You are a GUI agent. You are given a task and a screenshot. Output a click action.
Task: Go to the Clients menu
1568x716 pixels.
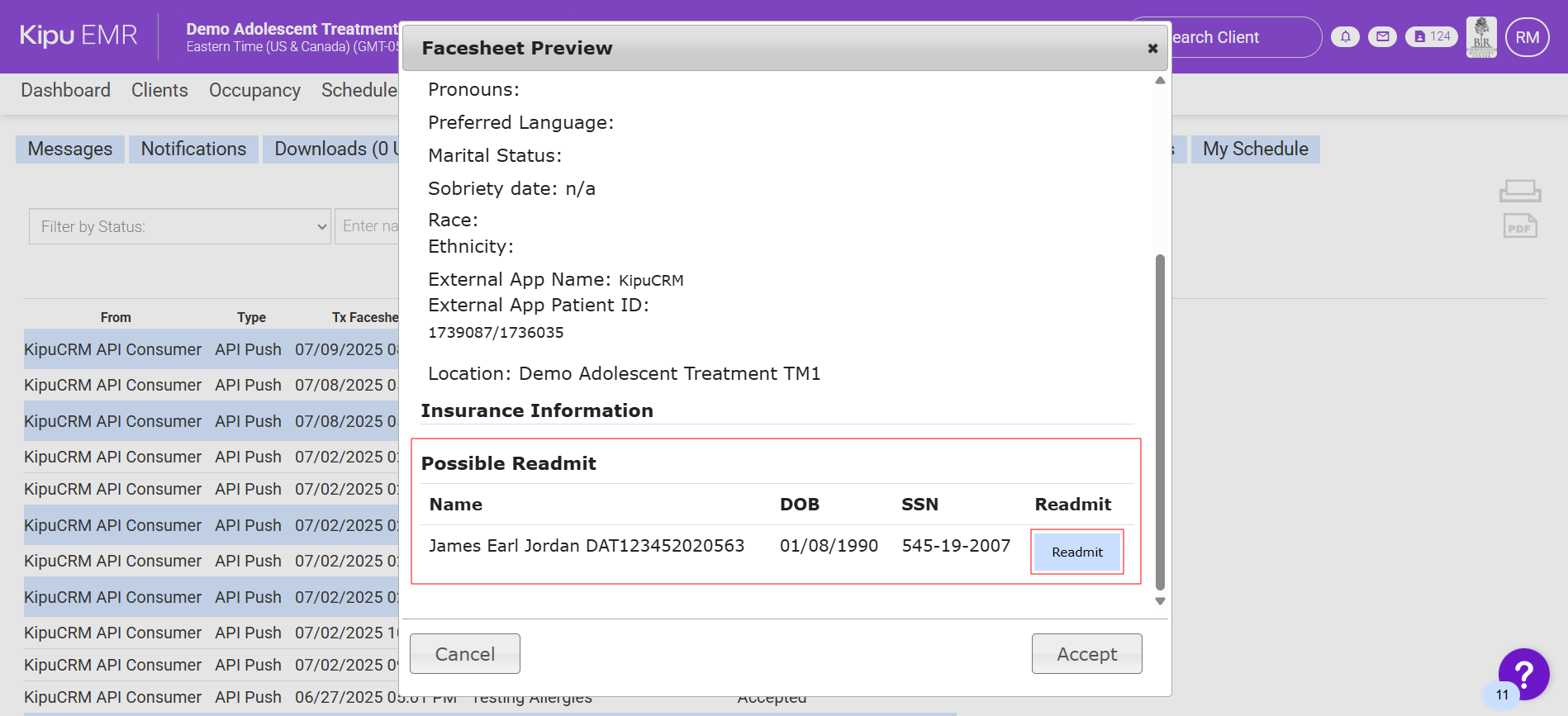[x=159, y=90]
